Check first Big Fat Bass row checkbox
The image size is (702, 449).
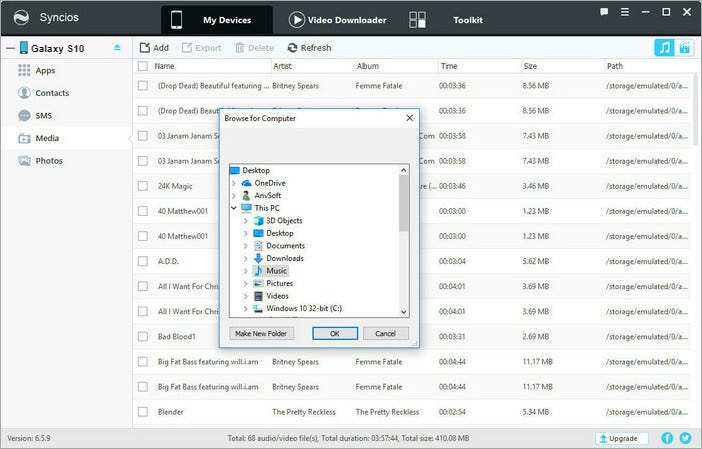coord(143,361)
